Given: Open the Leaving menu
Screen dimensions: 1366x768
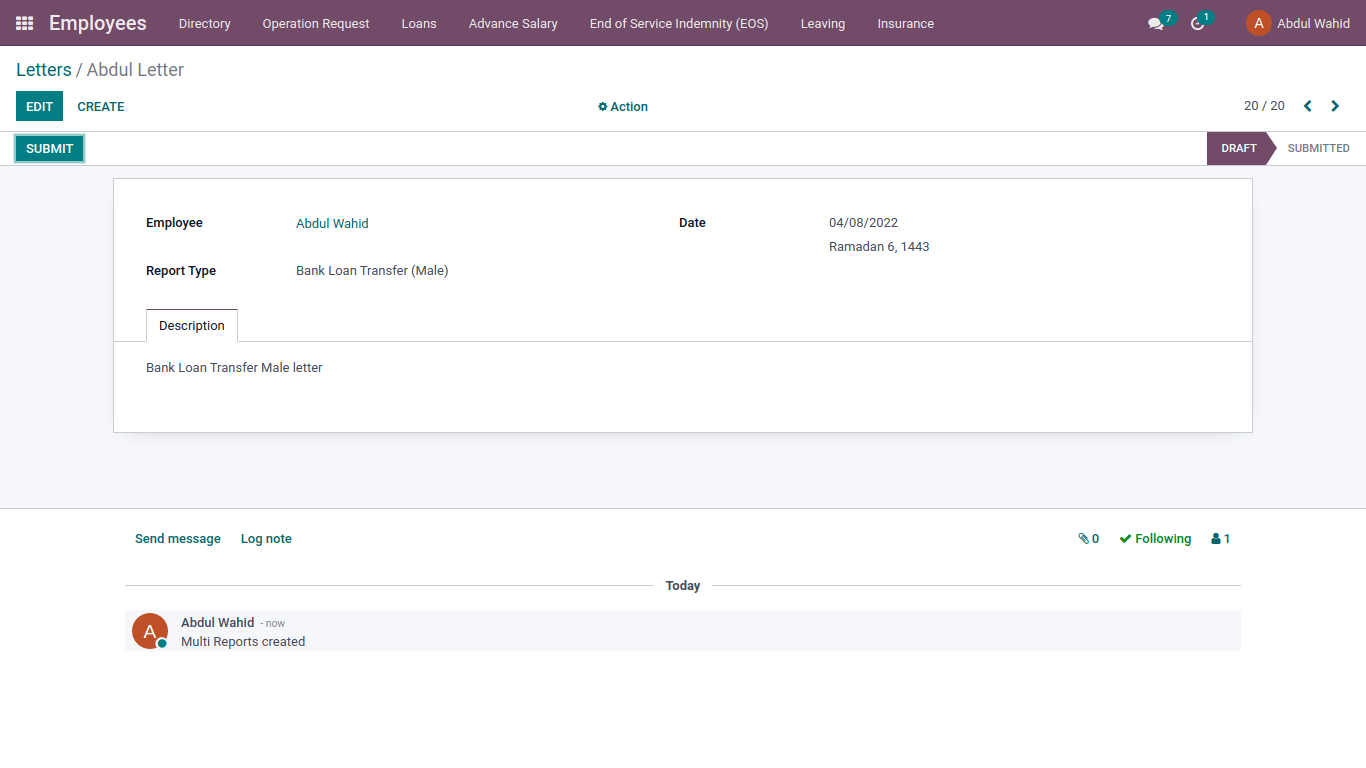Looking at the screenshot, I should (823, 23).
